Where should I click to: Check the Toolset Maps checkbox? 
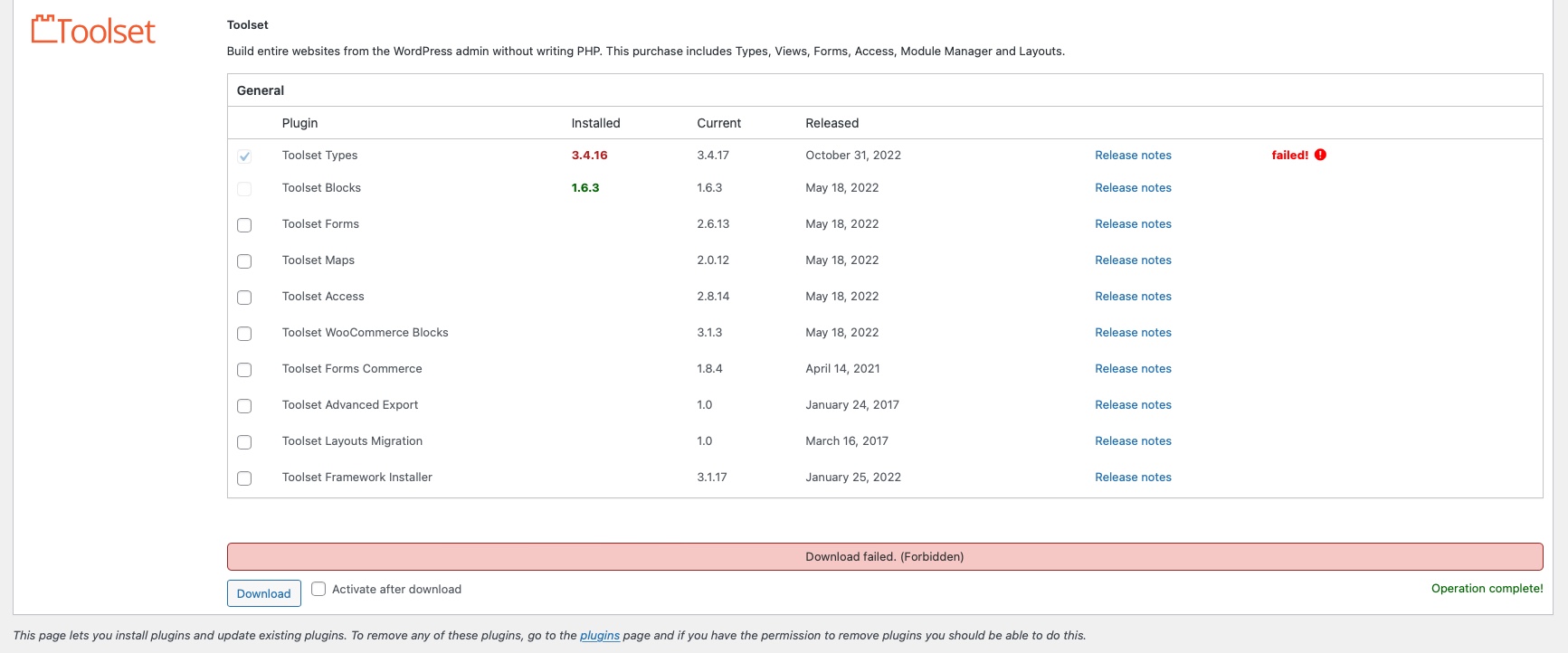pyautogui.click(x=244, y=261)
